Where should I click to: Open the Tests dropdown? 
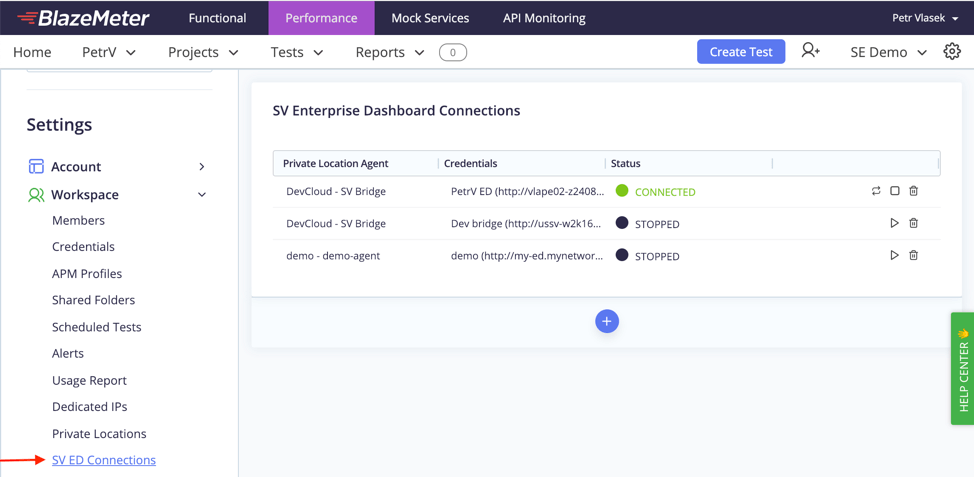tap(297, 52)
